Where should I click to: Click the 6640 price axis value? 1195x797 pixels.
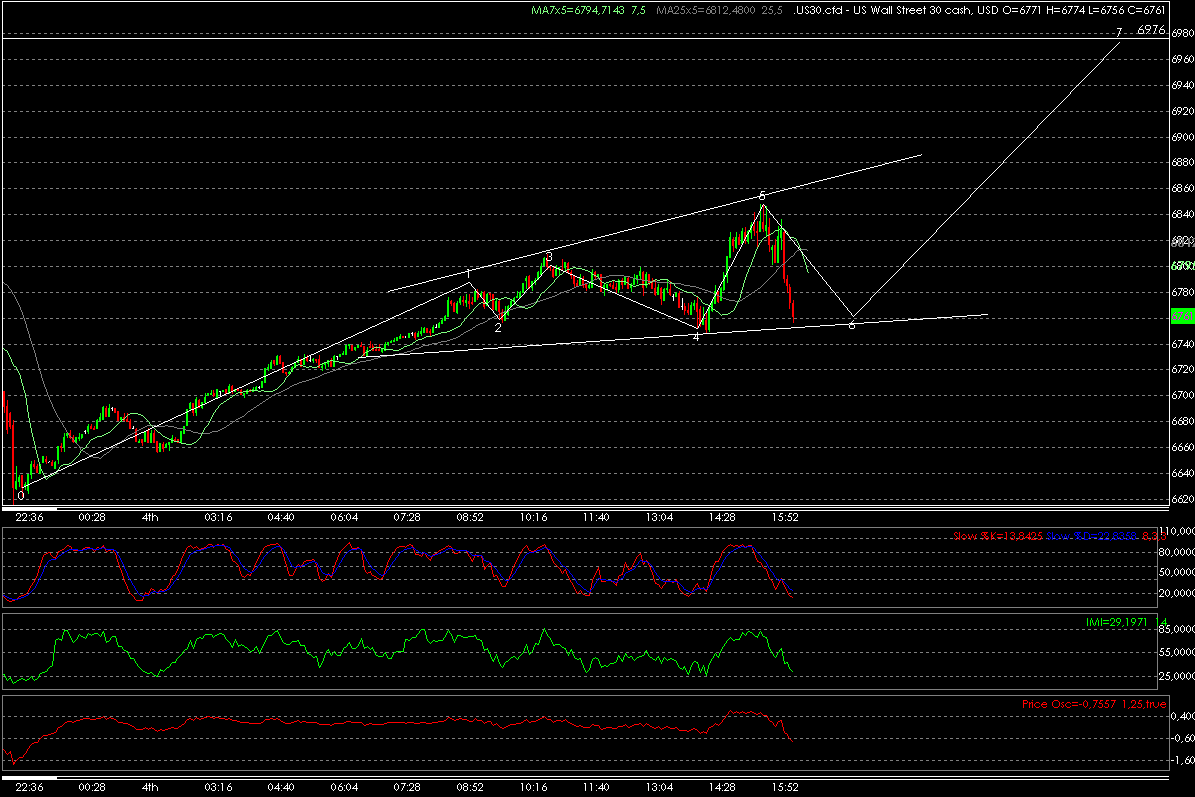click(1183, 473)
